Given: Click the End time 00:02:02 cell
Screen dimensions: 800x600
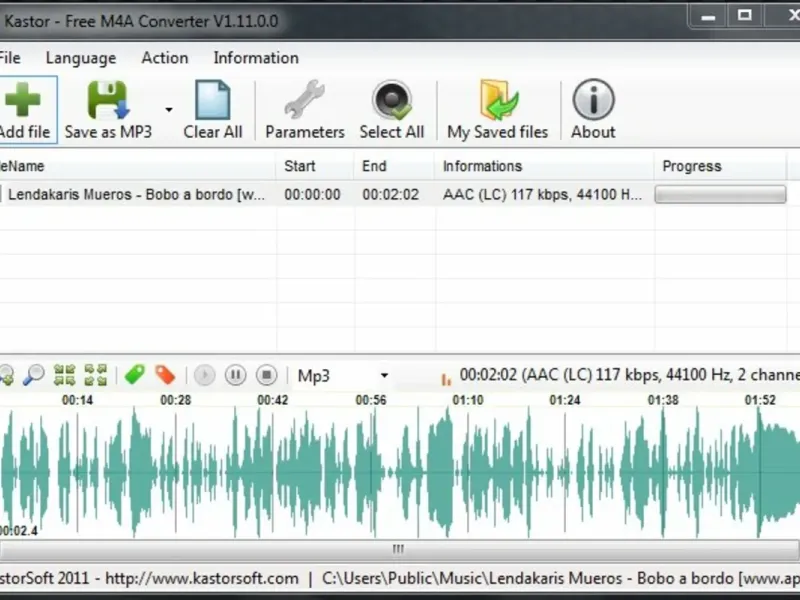Looking at the screenshot, I should [x=390, y=194].
